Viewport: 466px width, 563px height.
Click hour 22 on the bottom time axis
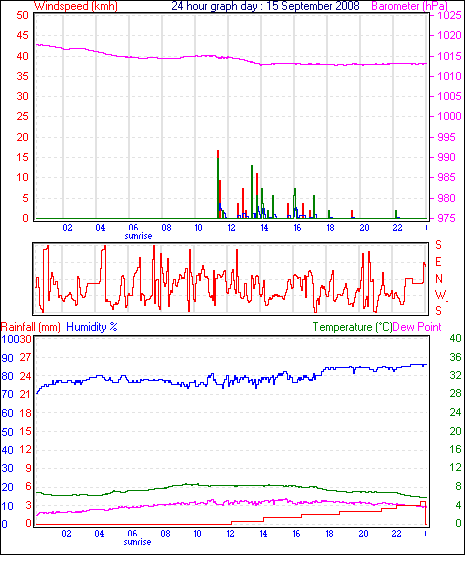[x=396, y=534]
